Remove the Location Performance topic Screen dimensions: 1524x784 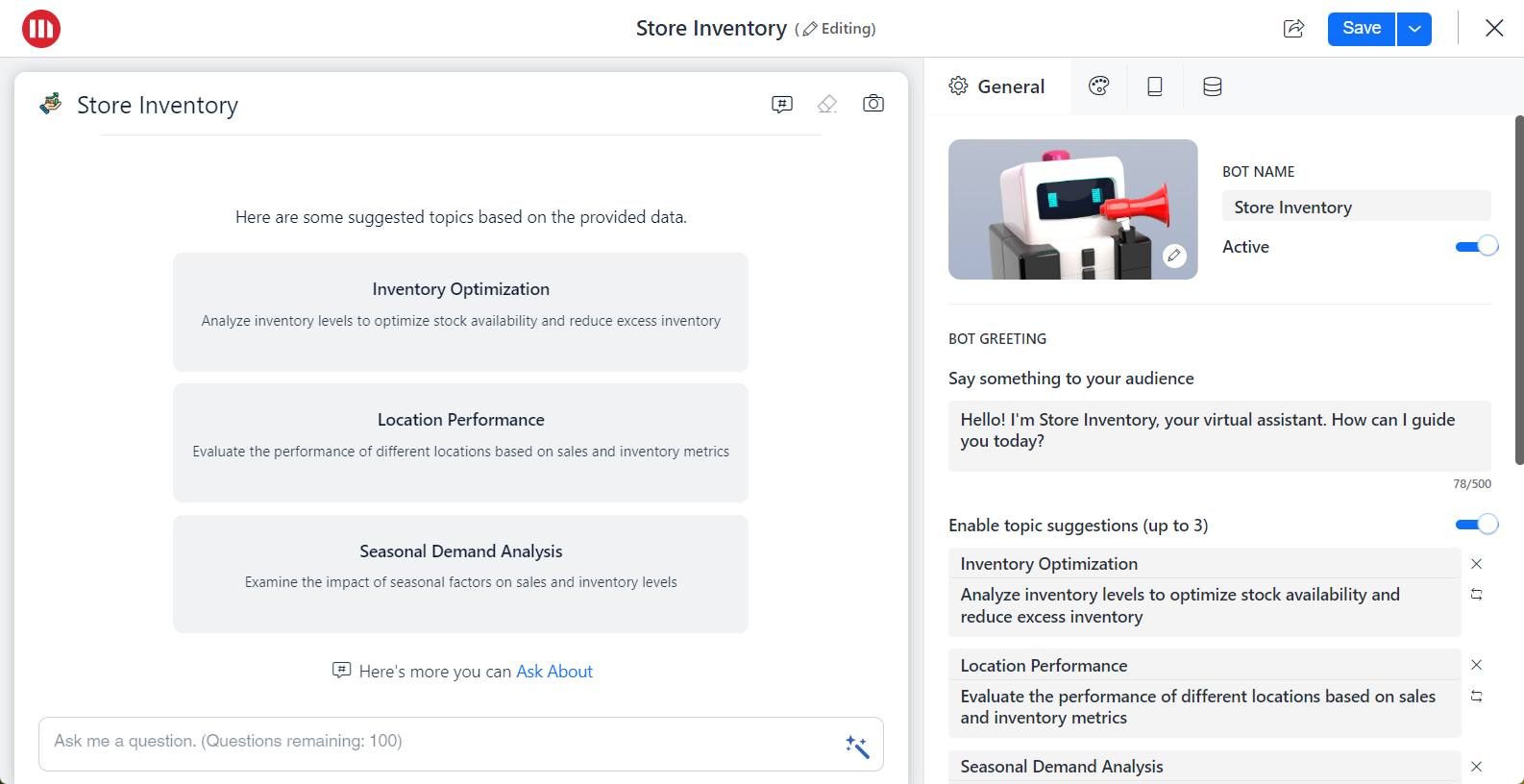pos(1477,665)
